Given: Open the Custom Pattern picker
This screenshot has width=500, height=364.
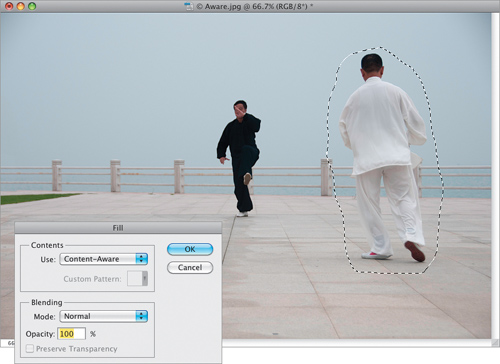Looking at the screenshot, I should point(137,279).
